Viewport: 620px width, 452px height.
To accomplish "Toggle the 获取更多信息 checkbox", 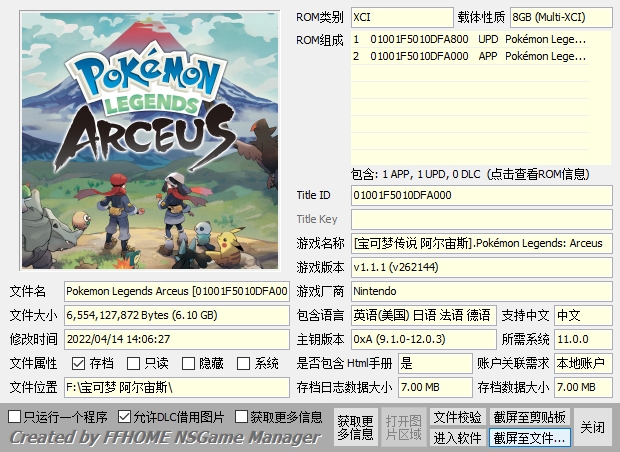I will point(242,416).
